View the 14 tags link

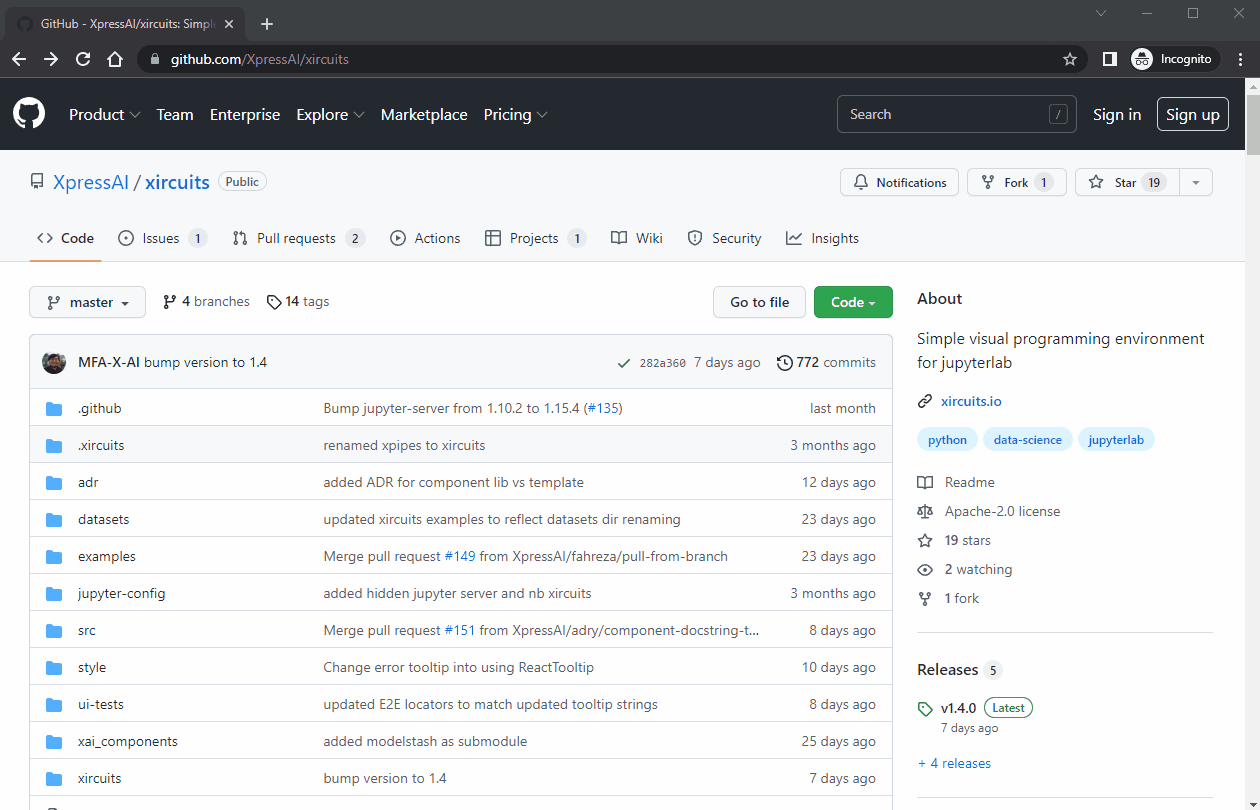(x=298, y=301)
